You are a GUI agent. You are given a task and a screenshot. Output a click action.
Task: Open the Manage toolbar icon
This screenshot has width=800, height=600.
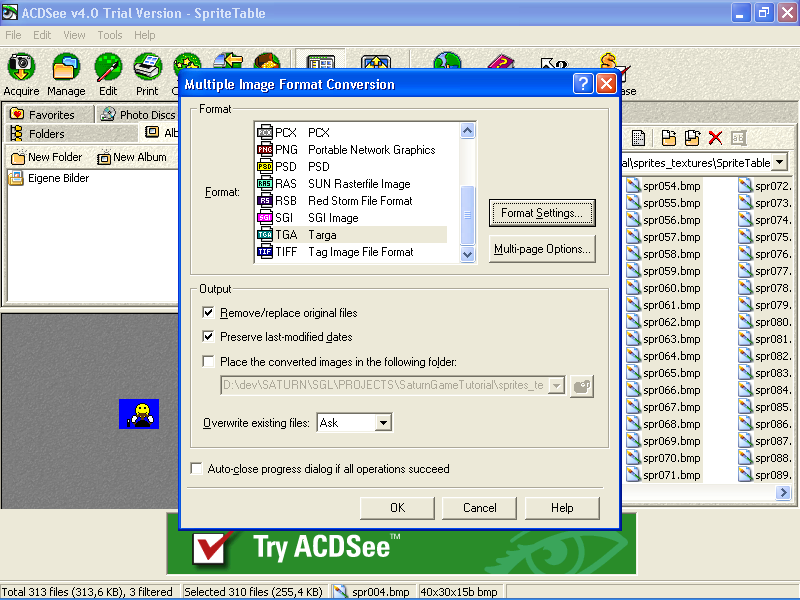(x=66, y=74)
